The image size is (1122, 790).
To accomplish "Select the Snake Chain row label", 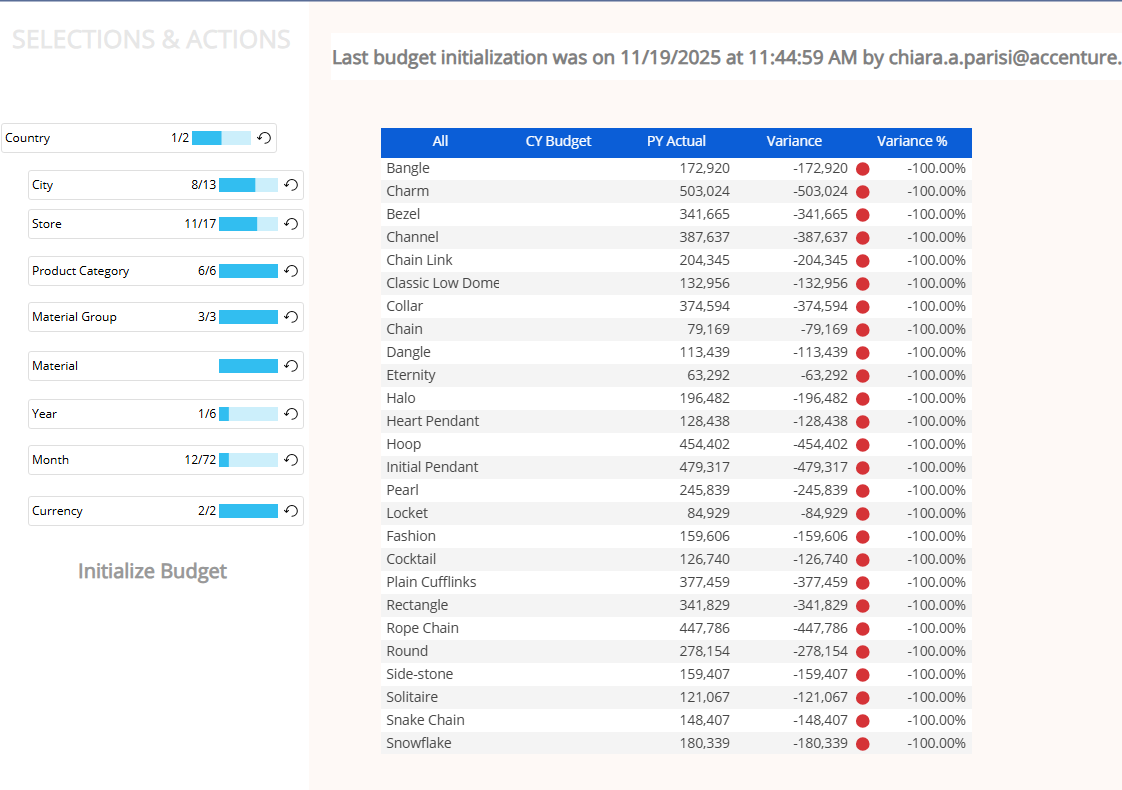I will [x=425, y=720].
